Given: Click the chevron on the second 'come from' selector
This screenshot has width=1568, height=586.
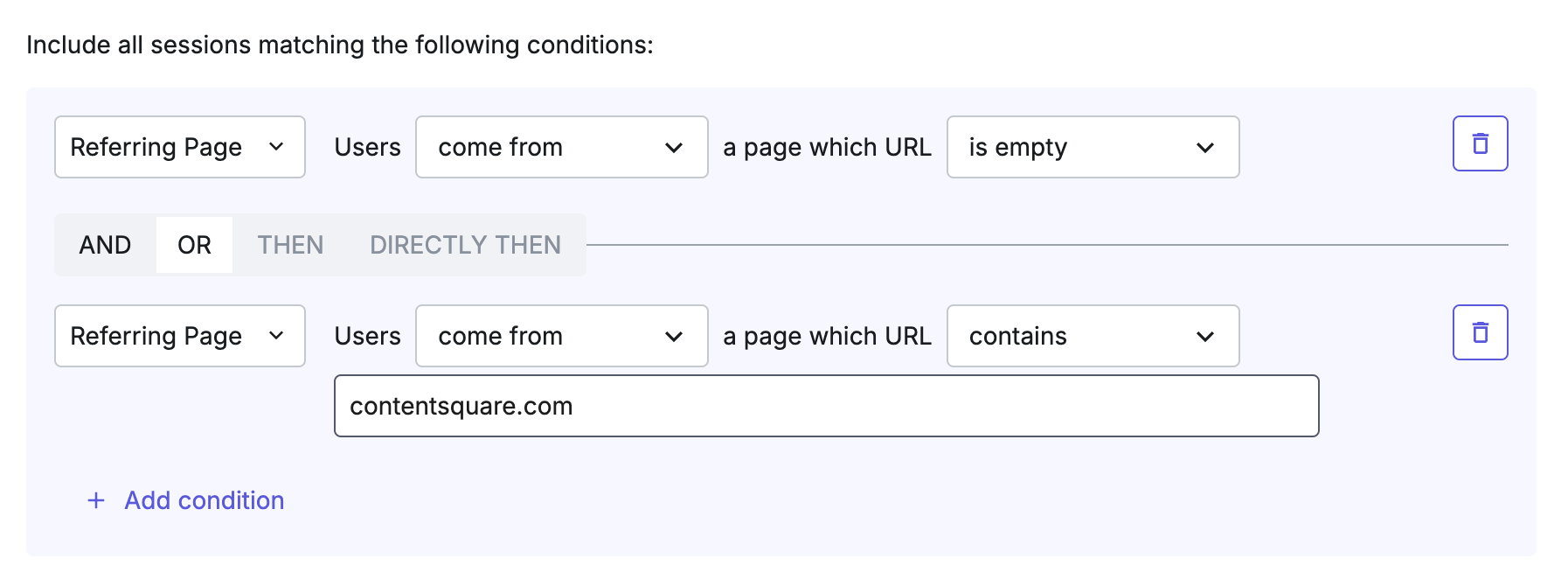Looking at the screenshot, I should coord(675,336).
